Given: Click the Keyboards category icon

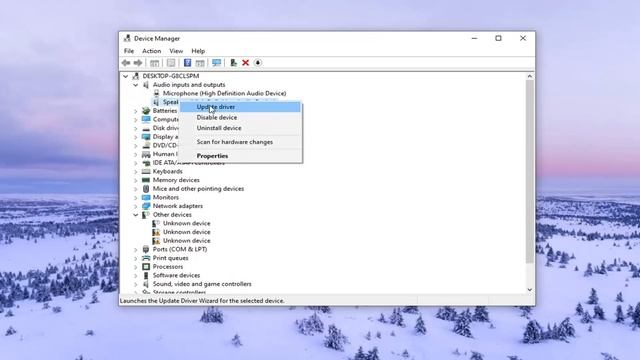Looking at the screenshot, I should [146, 171].
